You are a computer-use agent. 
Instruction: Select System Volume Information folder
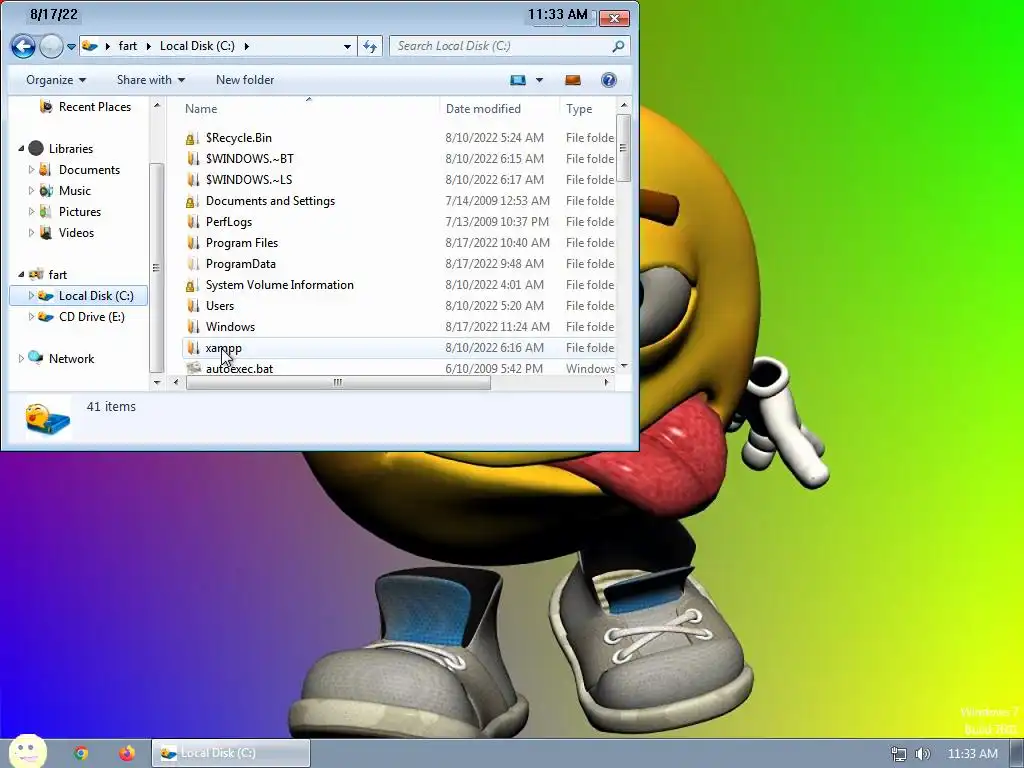[280, 285]
